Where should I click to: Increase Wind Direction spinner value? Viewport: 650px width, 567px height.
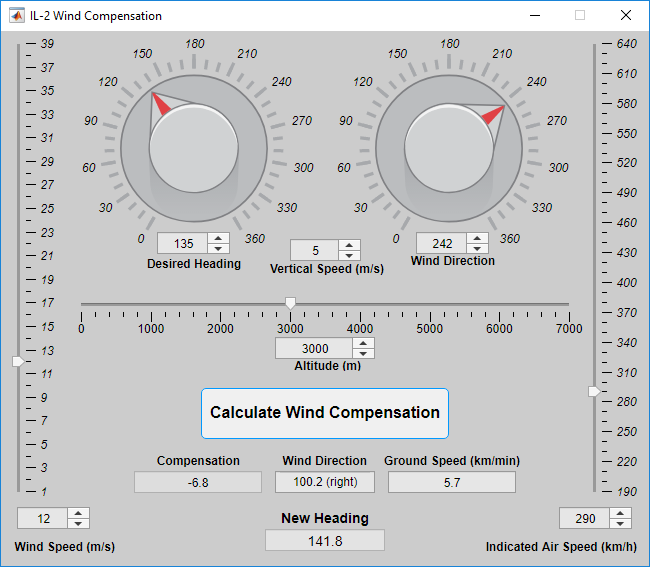pyautogui.click(x=478, y=239)
